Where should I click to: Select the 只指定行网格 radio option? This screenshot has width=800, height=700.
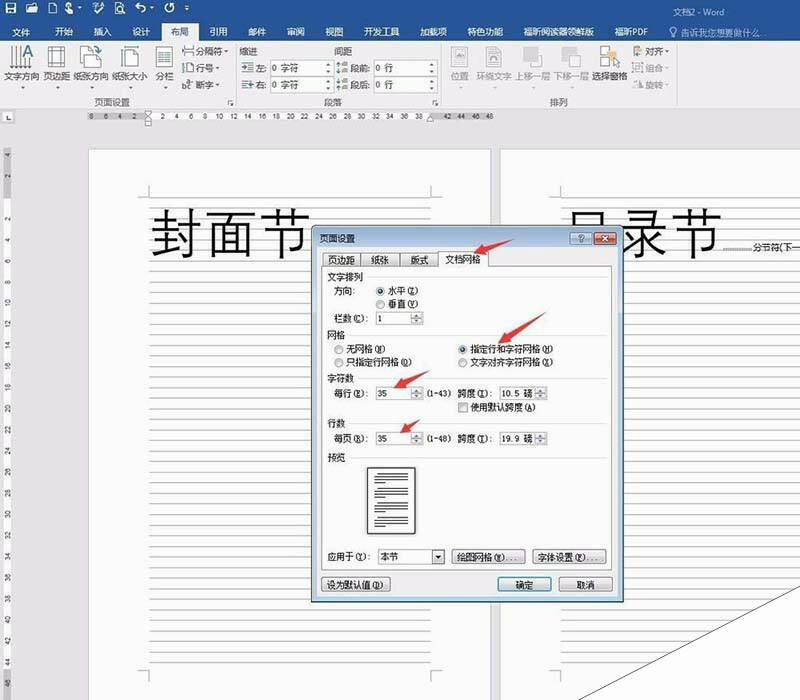click(338, 362)
